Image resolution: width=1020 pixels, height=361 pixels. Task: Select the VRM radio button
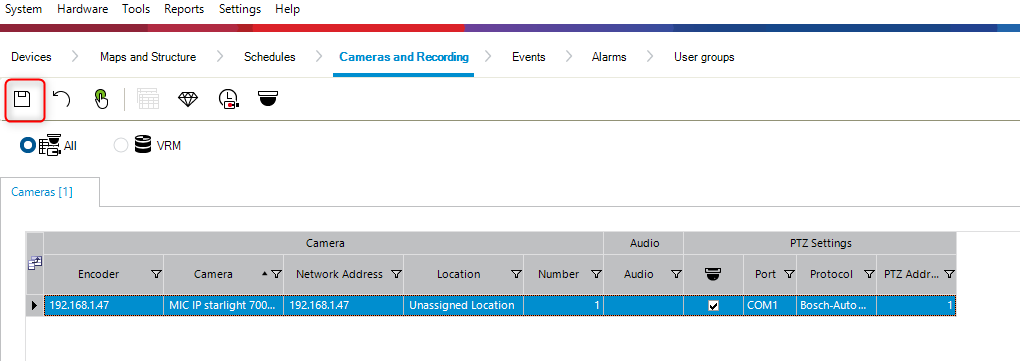[x=121, y=146]
